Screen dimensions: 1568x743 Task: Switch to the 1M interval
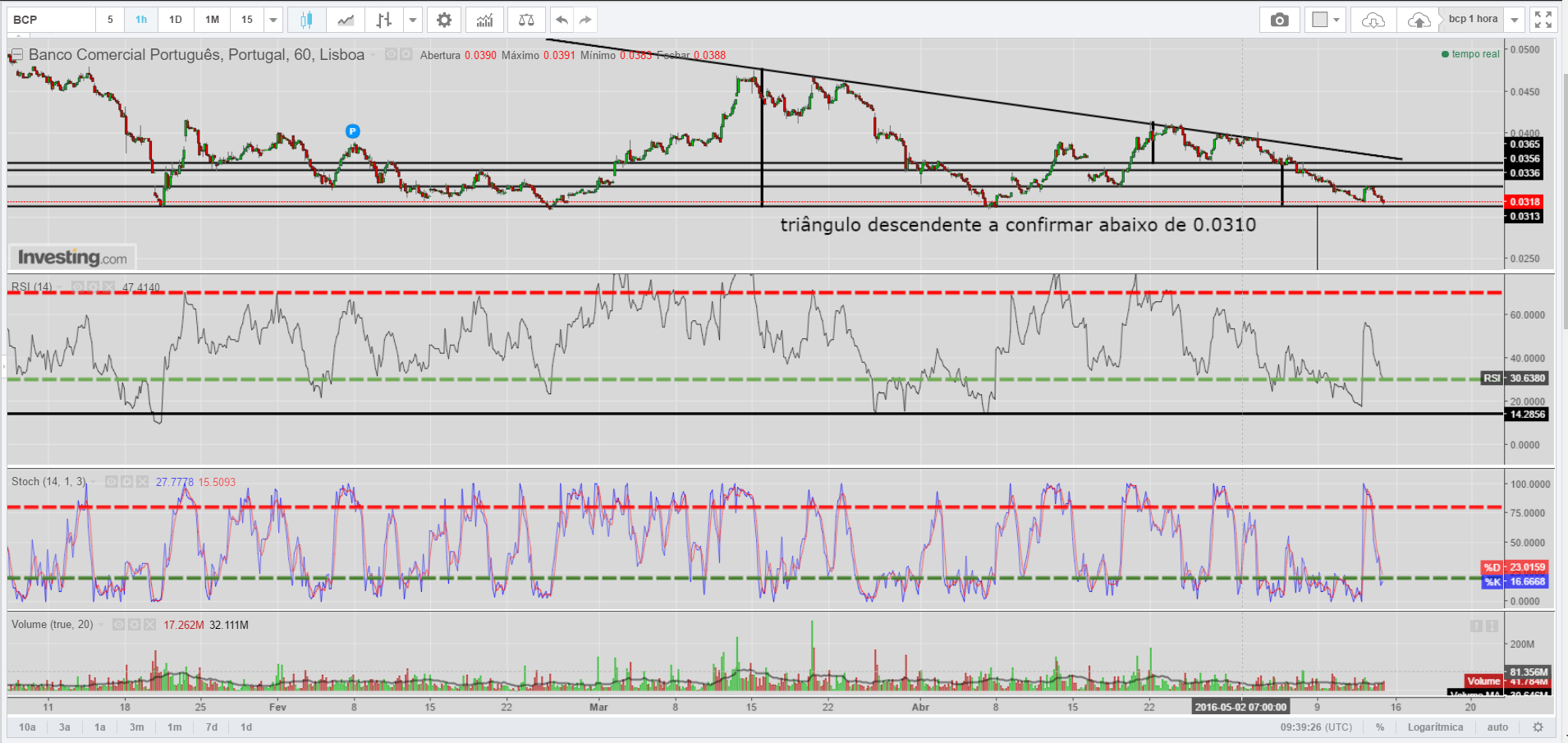pos(213,20)
